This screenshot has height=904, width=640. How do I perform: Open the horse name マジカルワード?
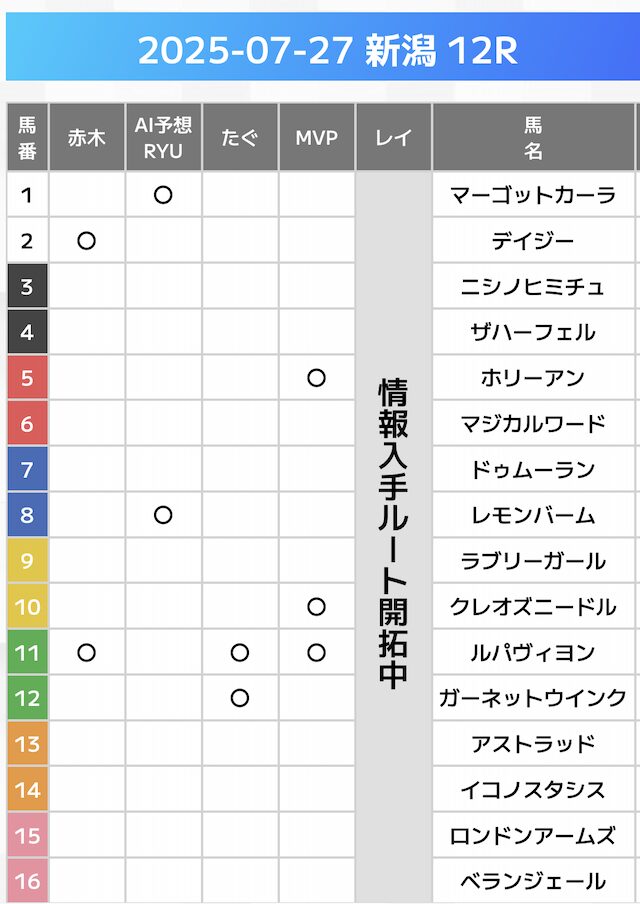click(533, 424)
